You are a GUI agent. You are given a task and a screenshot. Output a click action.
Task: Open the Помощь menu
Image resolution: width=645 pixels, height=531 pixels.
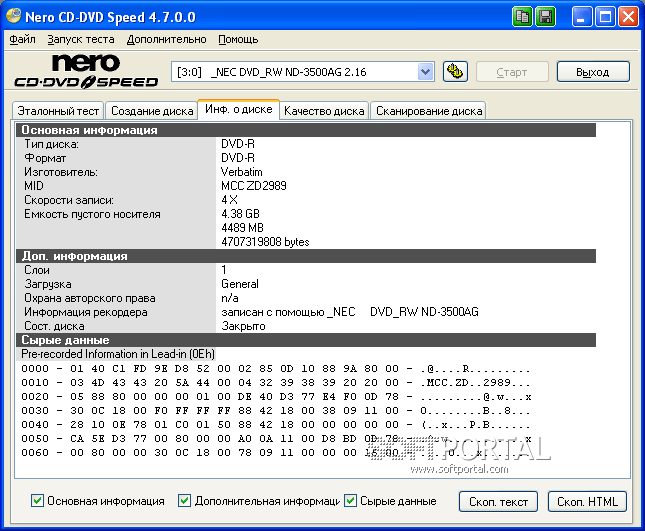point(238,39)
